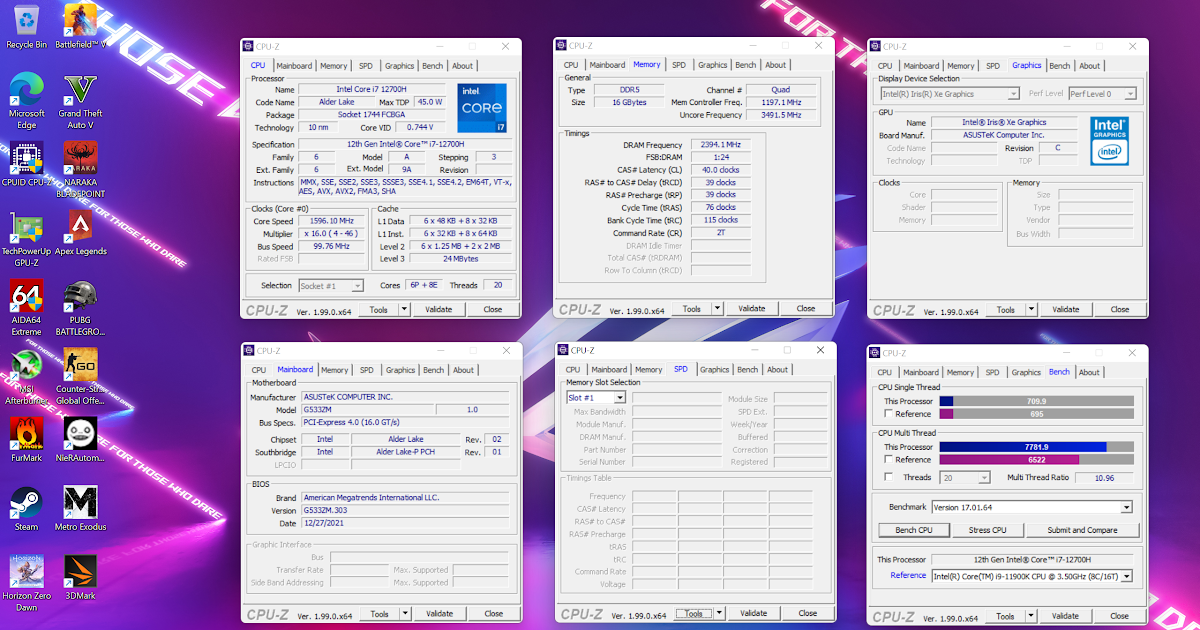This screenshot has height=630, width=1200.
Task: Open the Recycle Bin desktop icon
Action: [x=26, y=25]
